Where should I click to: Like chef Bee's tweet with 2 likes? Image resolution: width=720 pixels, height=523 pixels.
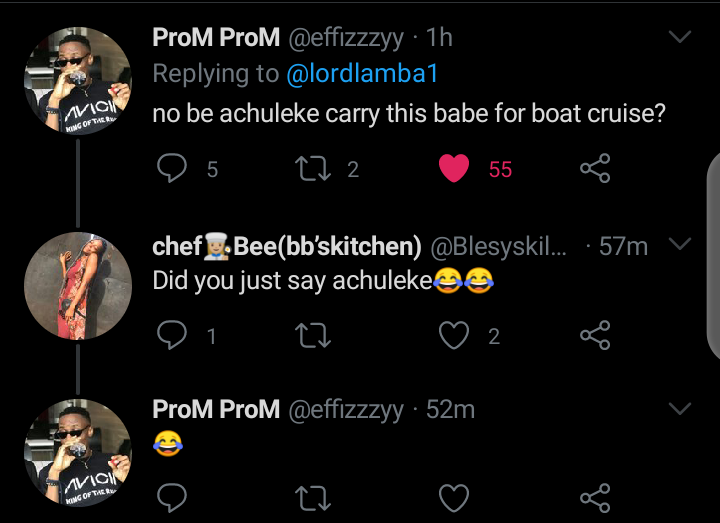[455, 336]
